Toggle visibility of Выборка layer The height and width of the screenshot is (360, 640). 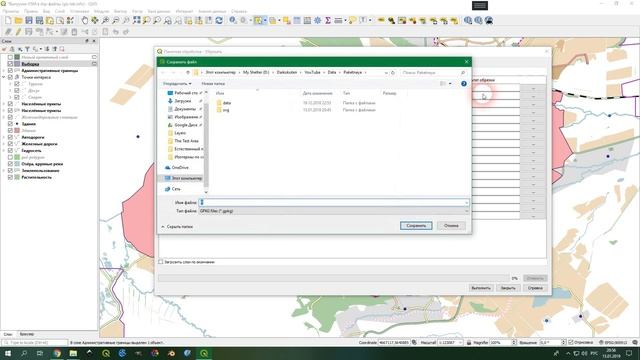pyautogui.click(x=10, y=64)
